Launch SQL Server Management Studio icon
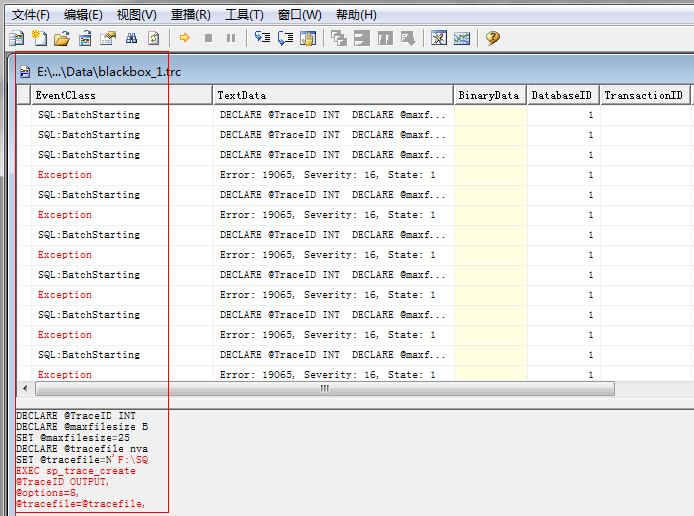This screenshot has width=694, height=516. [x=439, y=38]
